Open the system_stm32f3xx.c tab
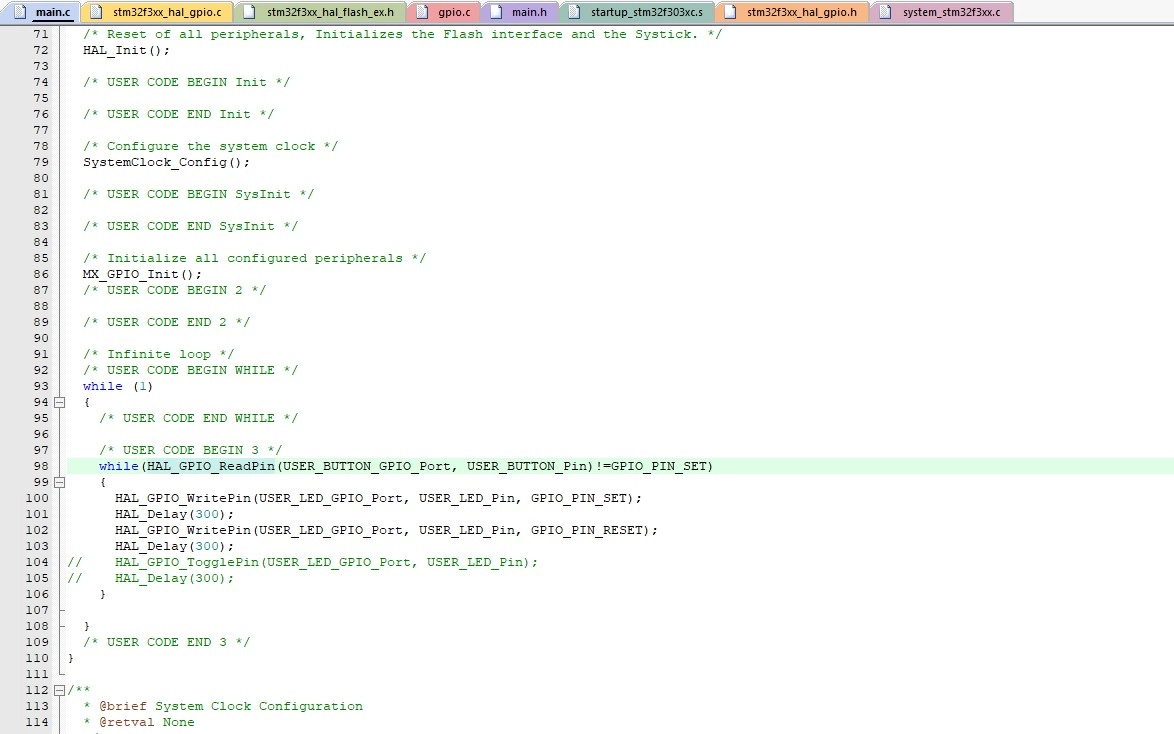This screenshot has width=1174, height=734. pyautogui.click(x=941, y=12)
